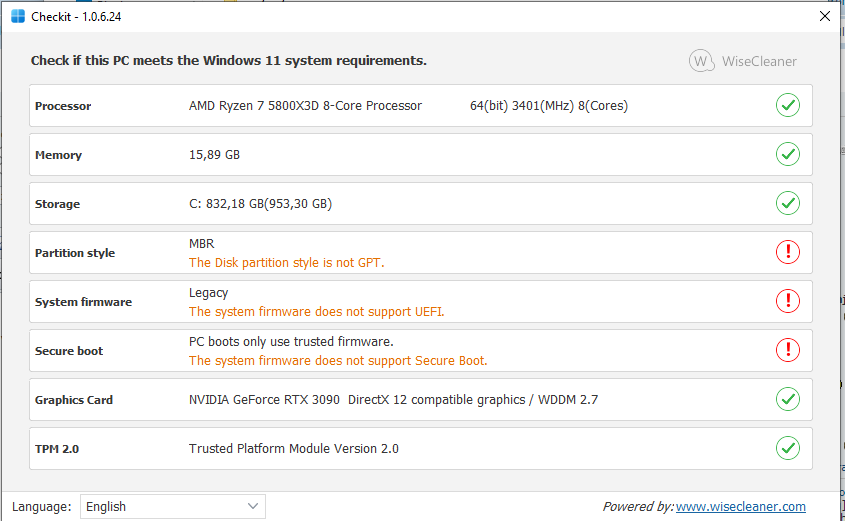The width and height of the screenshot is (845, 521).
Task: Click 'system firmware does not support UEFI' message
Action: tap(316, 312)
